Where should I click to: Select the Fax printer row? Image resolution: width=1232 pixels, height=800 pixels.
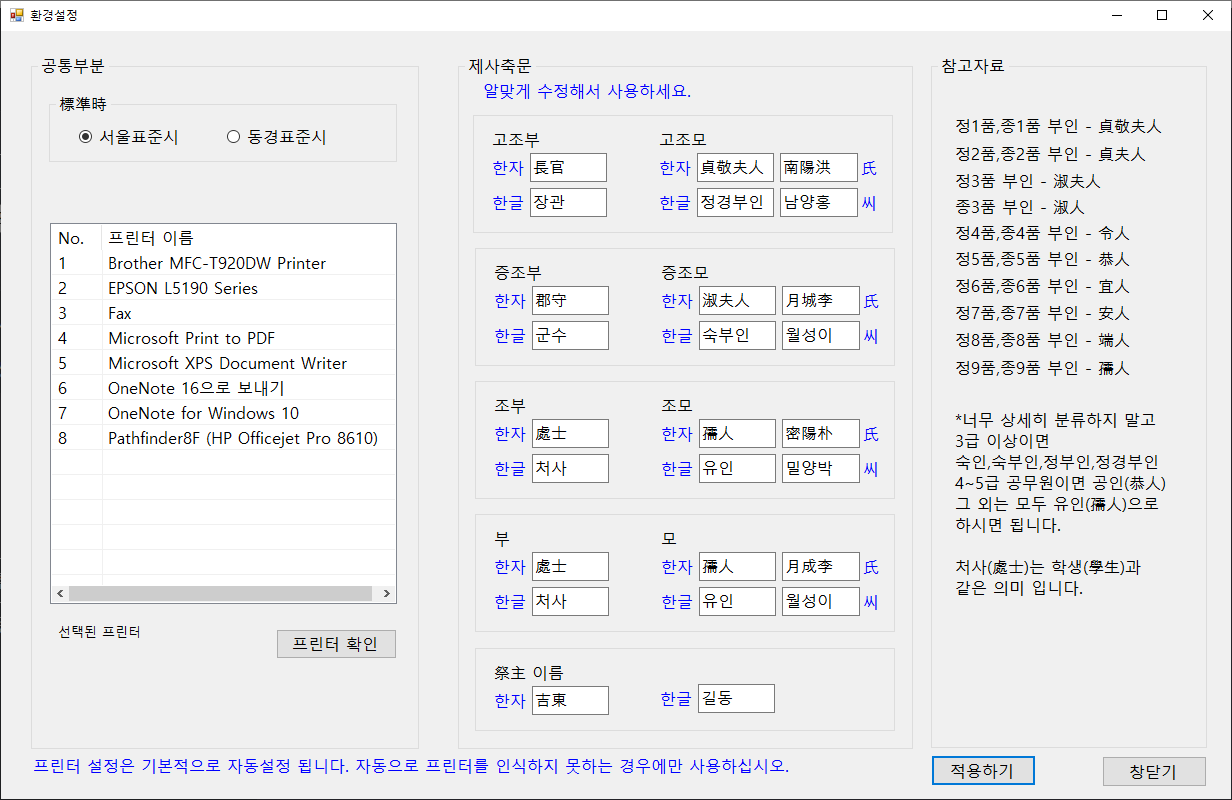pos(223,313)
